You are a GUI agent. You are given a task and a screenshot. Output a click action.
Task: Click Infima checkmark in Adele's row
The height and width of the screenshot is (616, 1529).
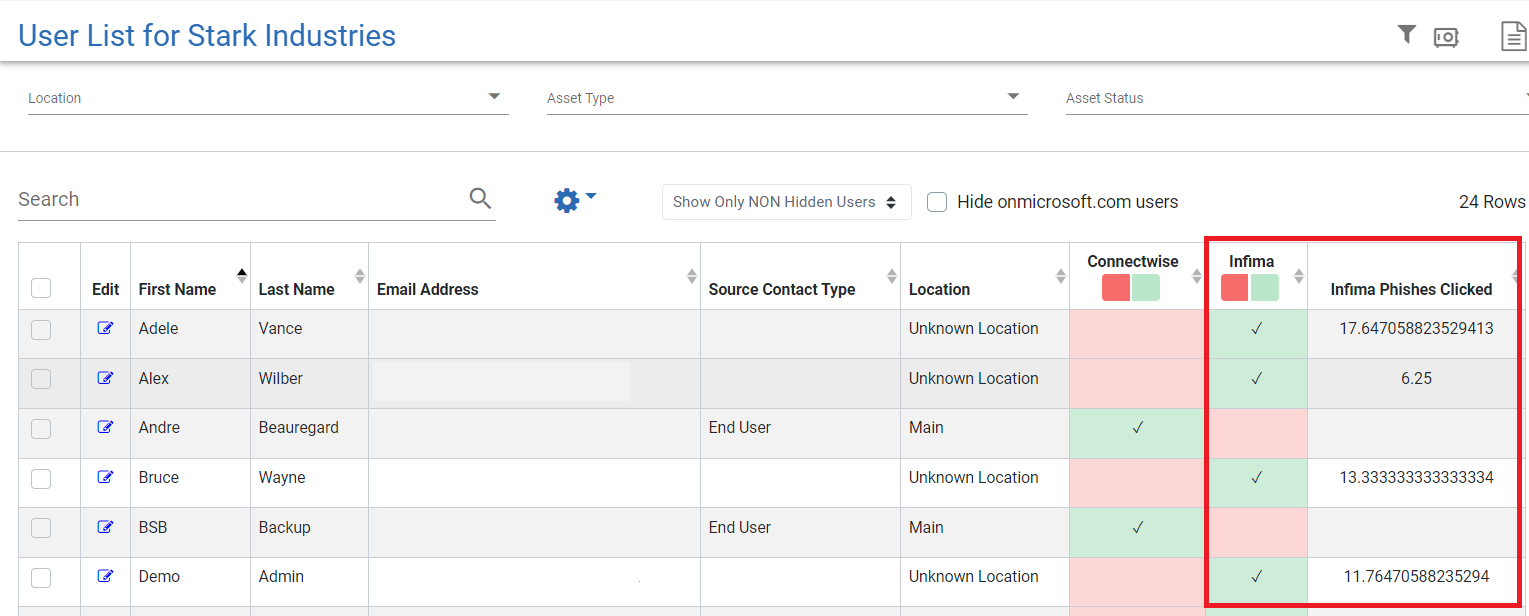coord(1257,328)
